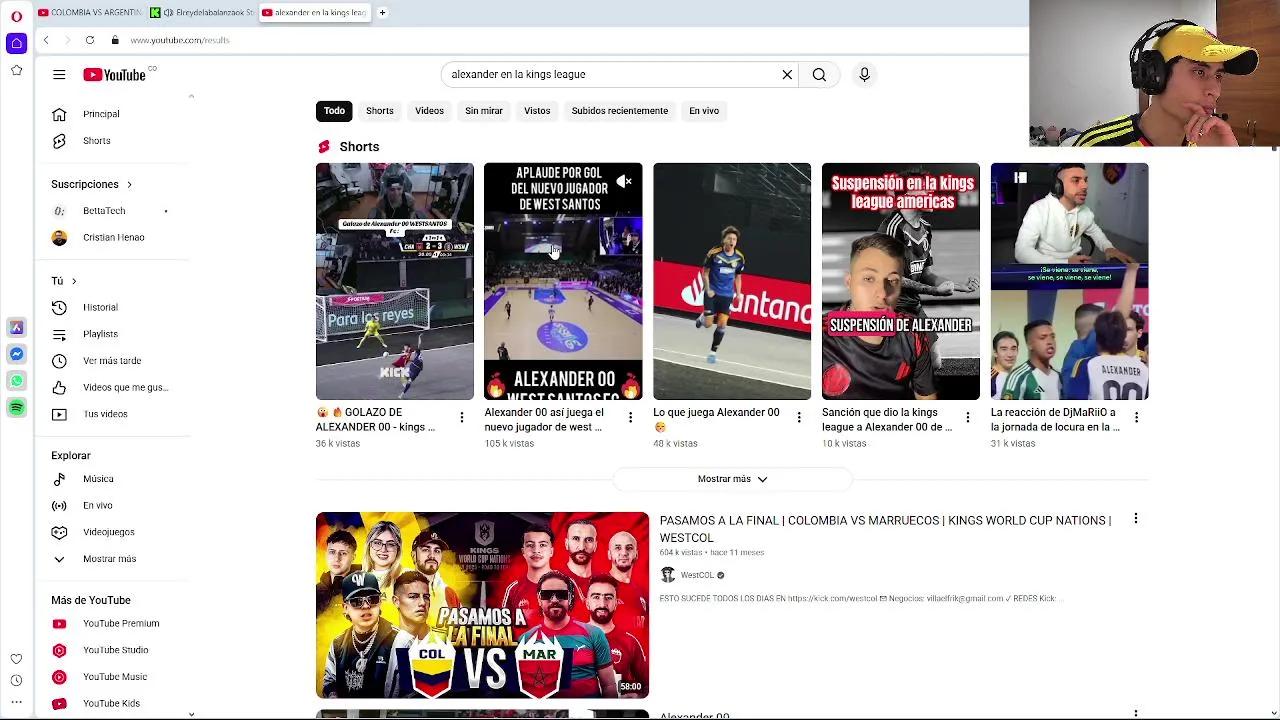The height and width of the screenshot is (720, 1280).
Task: Reload the page with the refresh icon
Action: pos(90,40)
